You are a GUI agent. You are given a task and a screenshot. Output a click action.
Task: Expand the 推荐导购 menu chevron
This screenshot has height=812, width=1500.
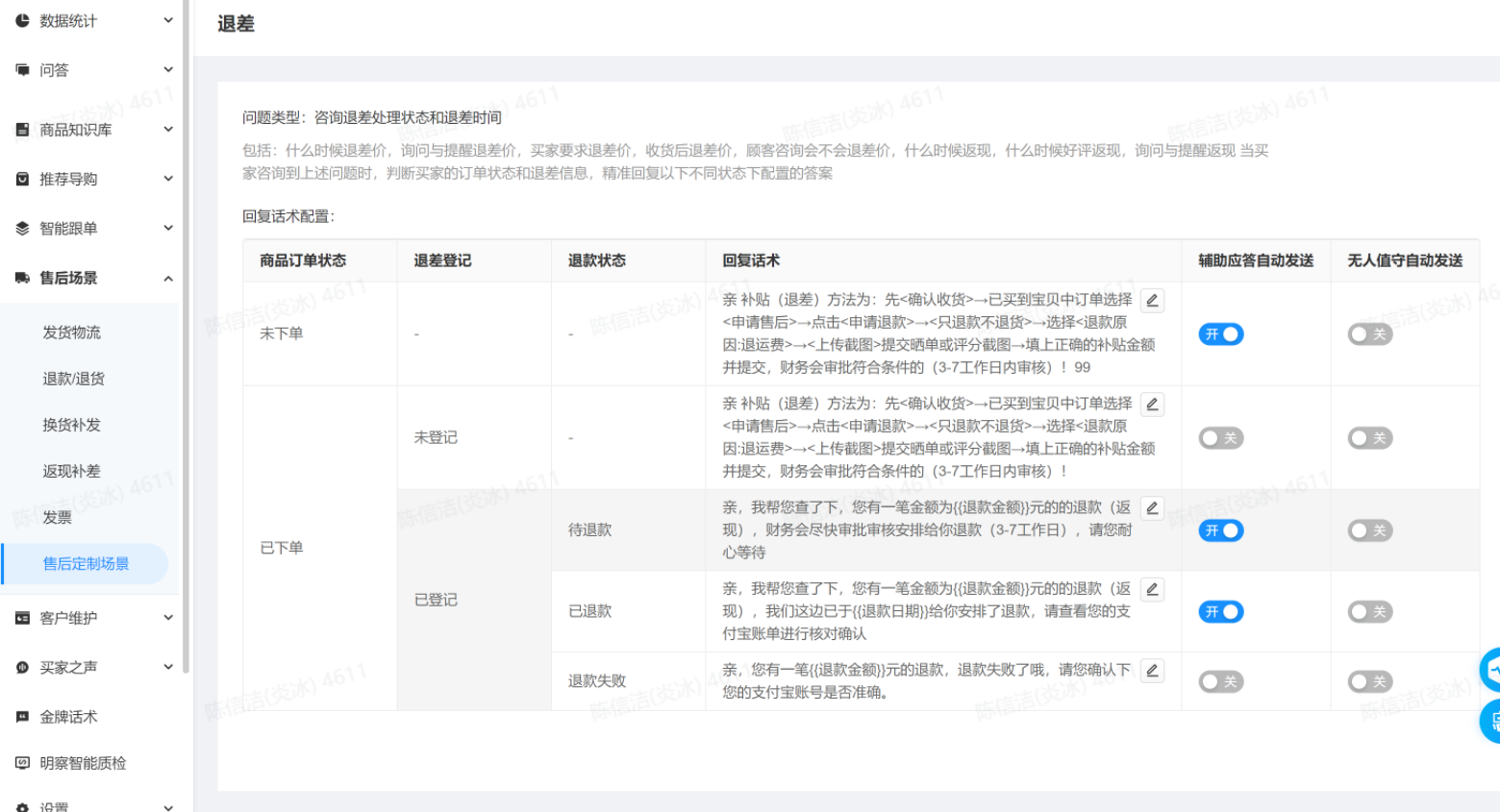coord(168,179)
